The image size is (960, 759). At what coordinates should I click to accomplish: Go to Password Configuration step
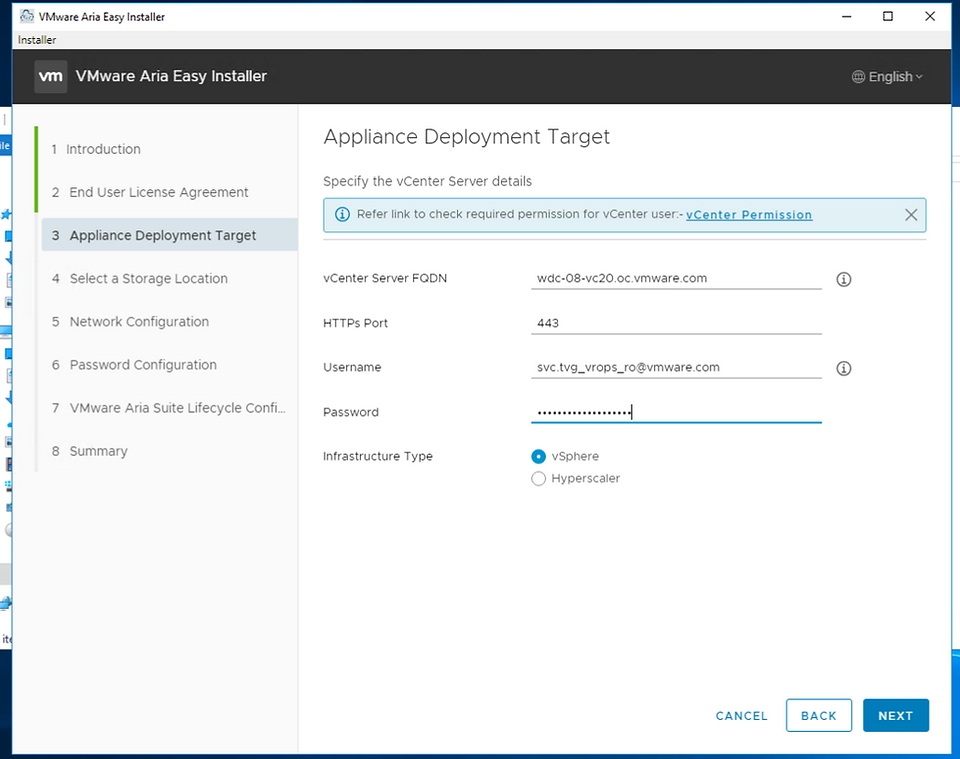[134, 365]
